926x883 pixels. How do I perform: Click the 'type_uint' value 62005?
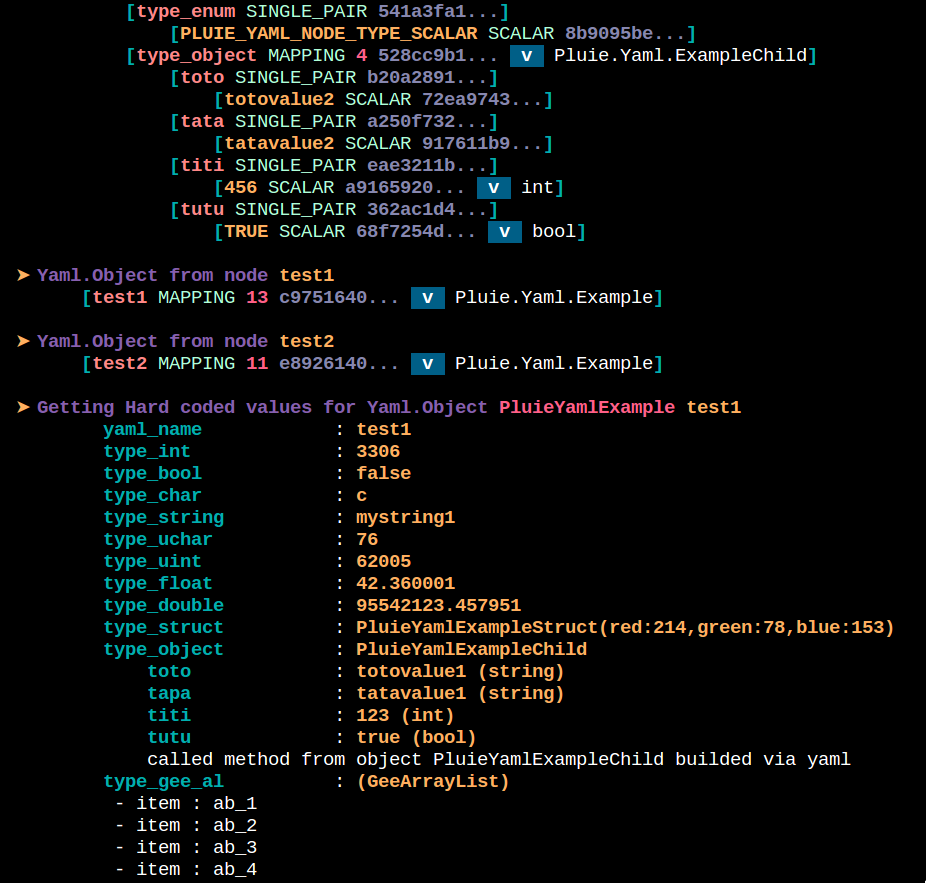click(384, 562)
